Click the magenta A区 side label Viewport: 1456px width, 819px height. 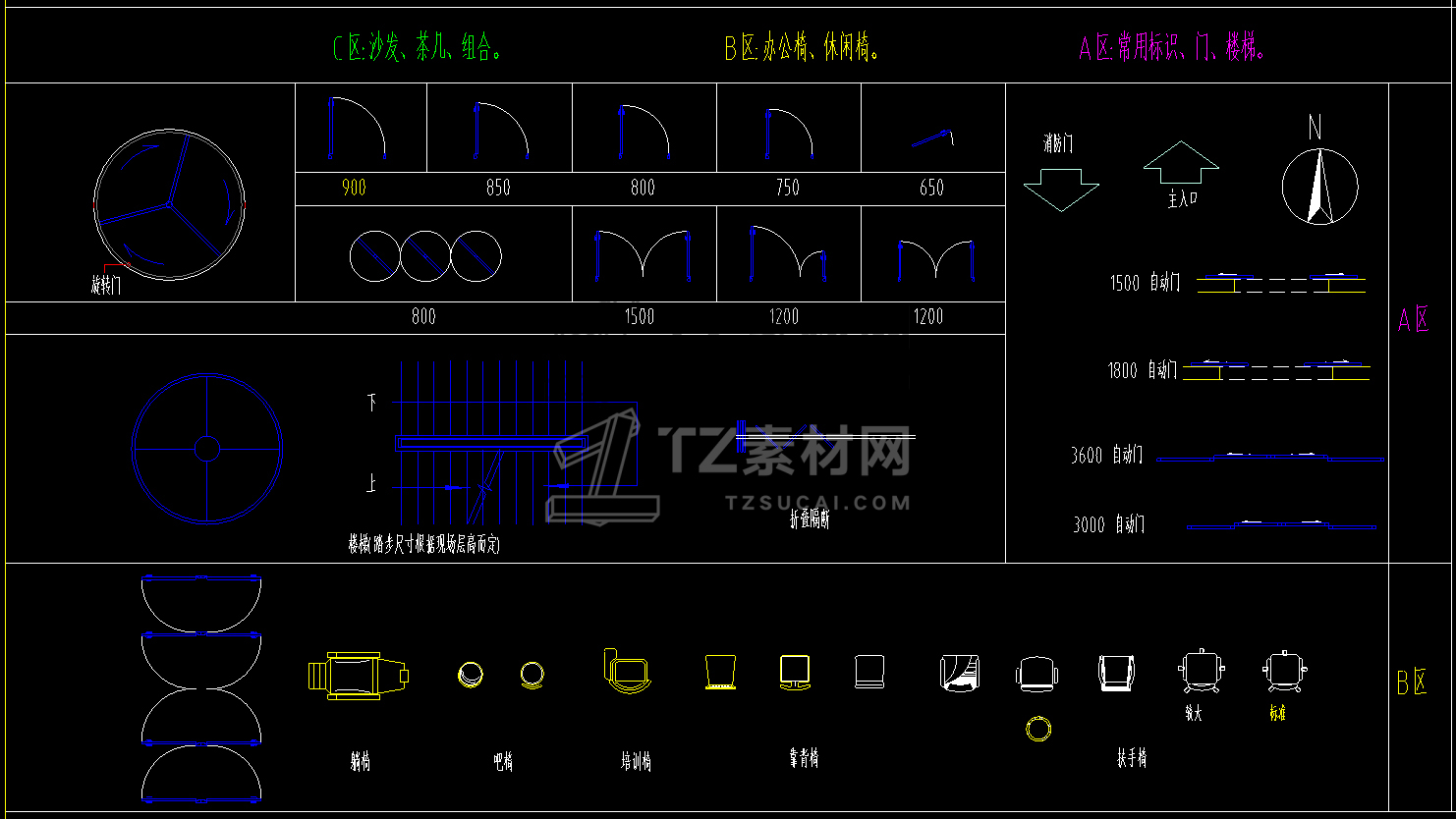pyautogui.click(x=1413, y=320)
